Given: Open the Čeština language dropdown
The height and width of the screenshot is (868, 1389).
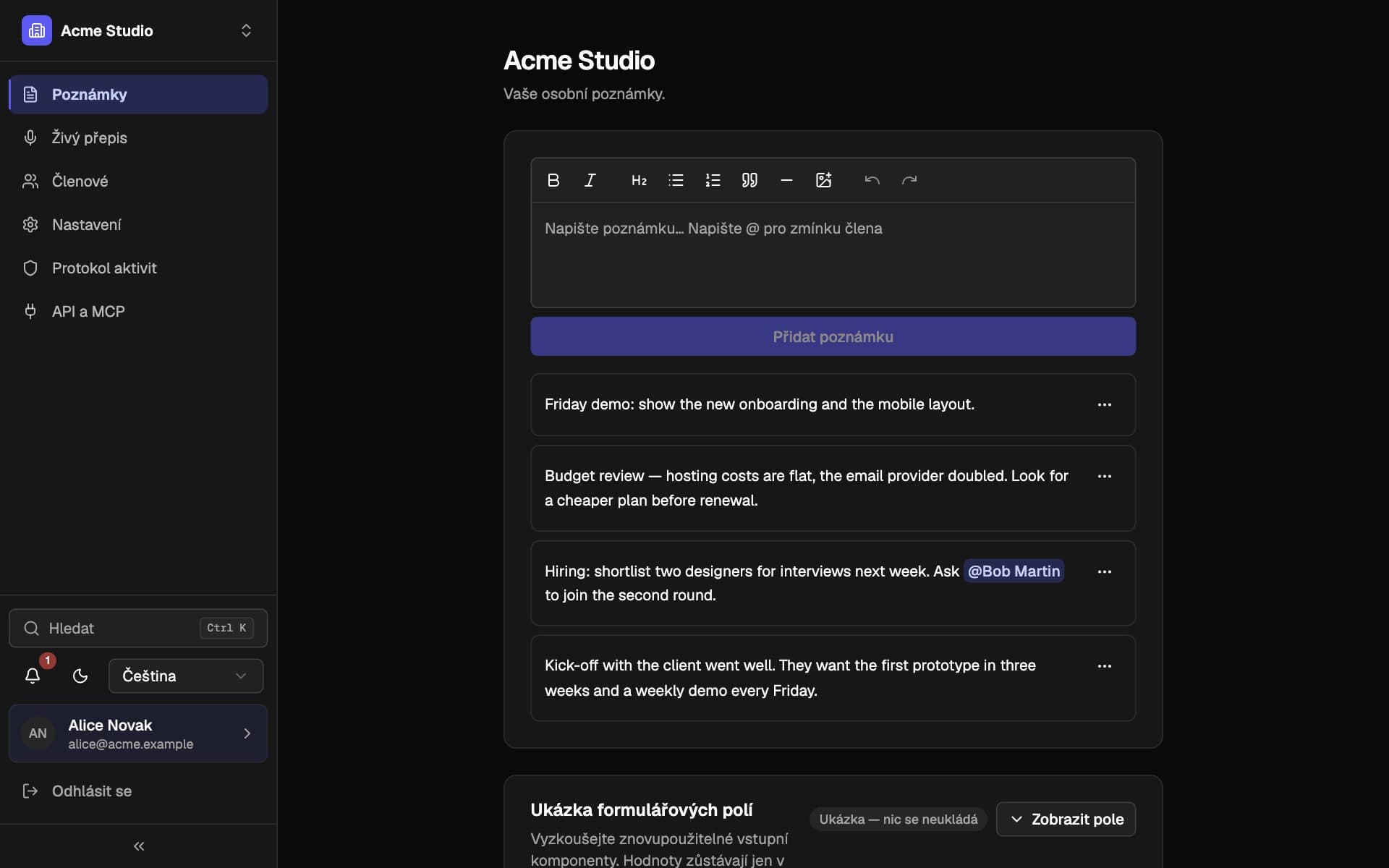Looking at the screenshot, I should pyautogui.click(x=186, y=676).
